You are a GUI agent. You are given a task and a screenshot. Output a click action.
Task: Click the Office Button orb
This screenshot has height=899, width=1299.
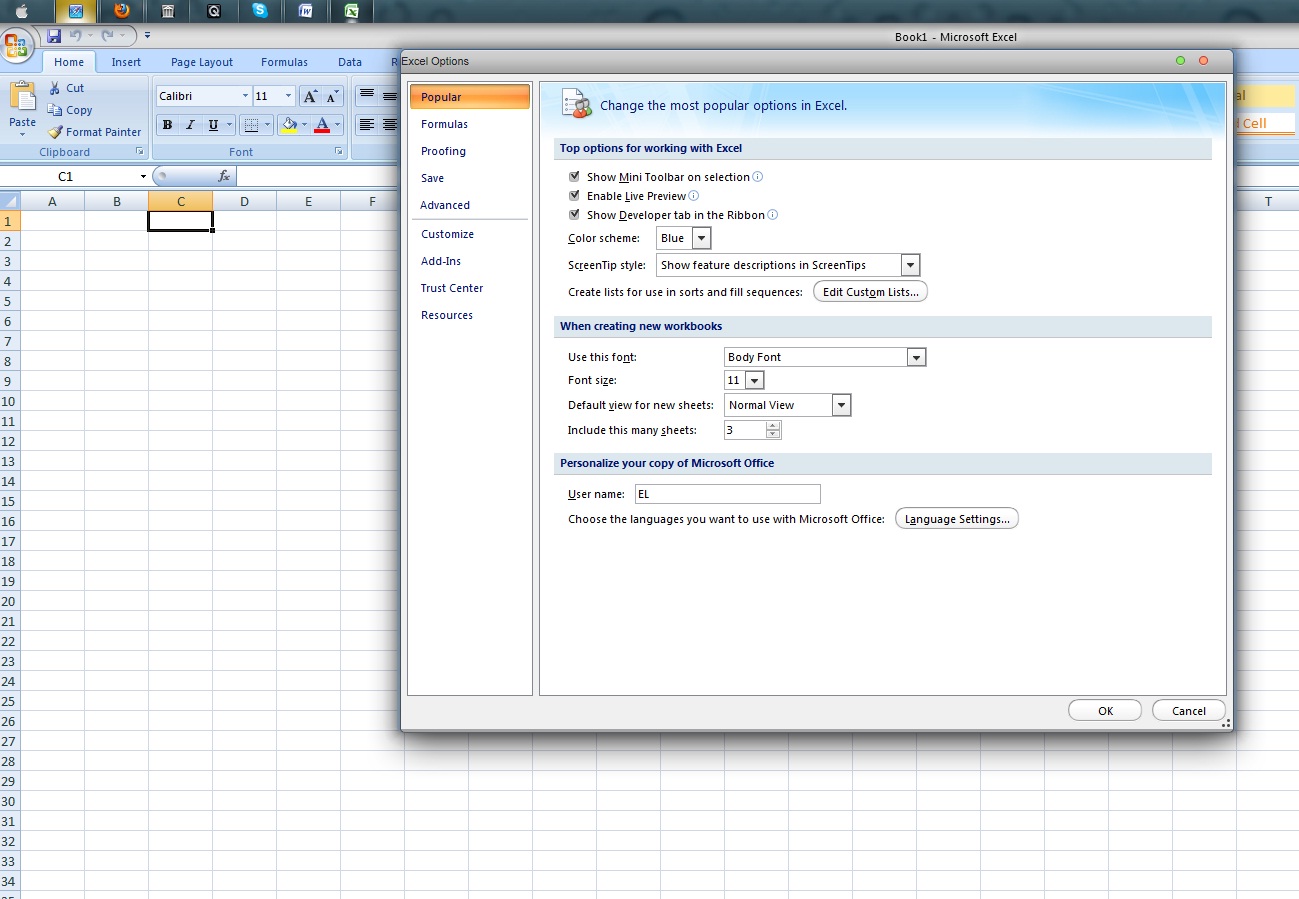[x=17, y=44]
